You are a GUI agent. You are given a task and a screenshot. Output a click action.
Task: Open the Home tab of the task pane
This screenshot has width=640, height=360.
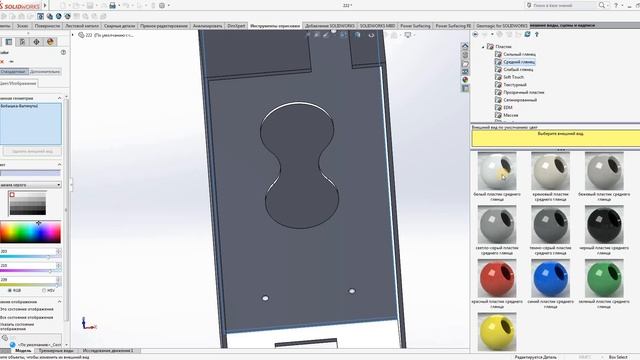[x=465, y=46]
